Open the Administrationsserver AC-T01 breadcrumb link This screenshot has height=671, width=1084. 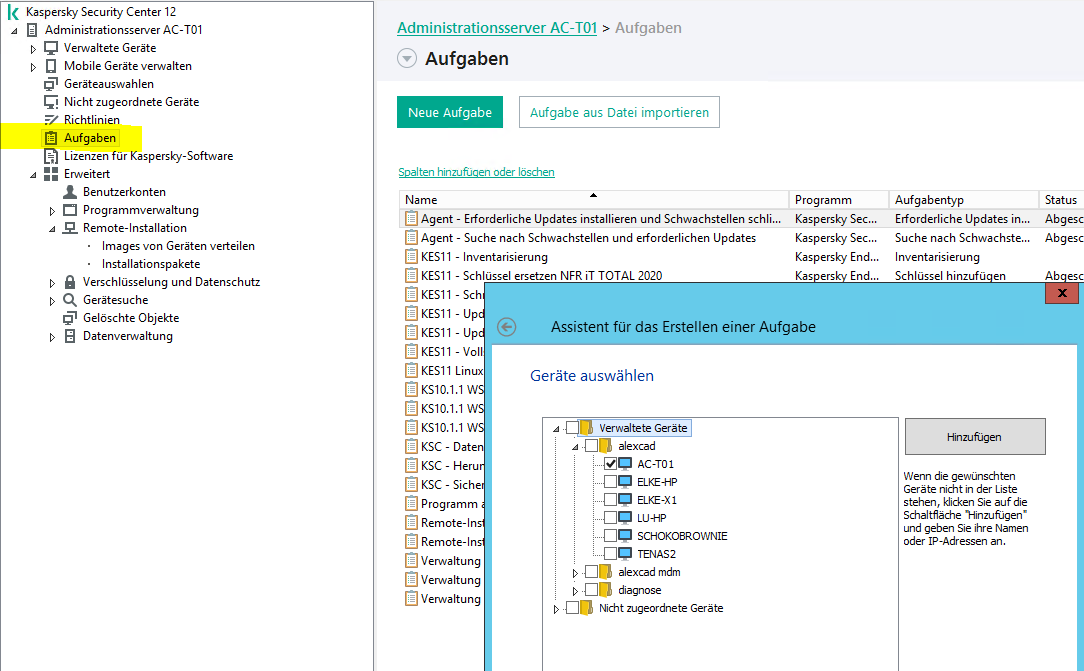tap(497, 28)
